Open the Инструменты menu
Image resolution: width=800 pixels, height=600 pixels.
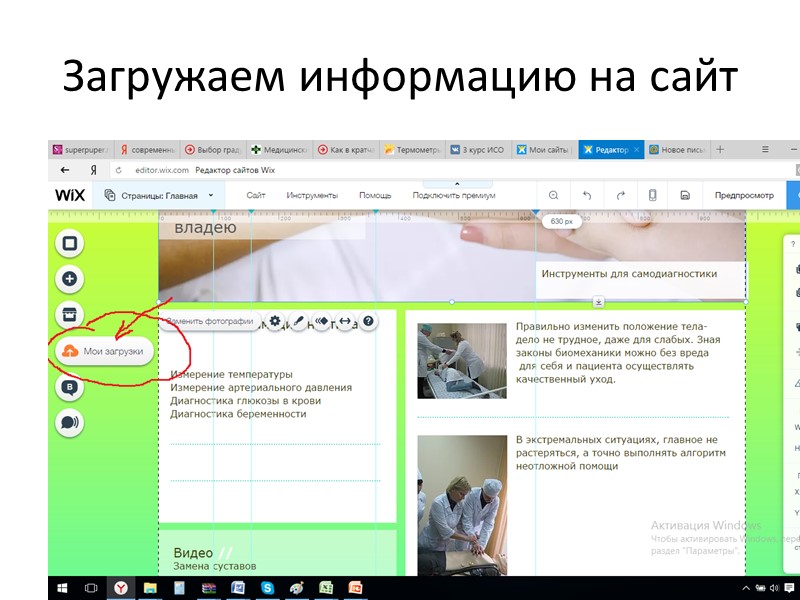312,195
